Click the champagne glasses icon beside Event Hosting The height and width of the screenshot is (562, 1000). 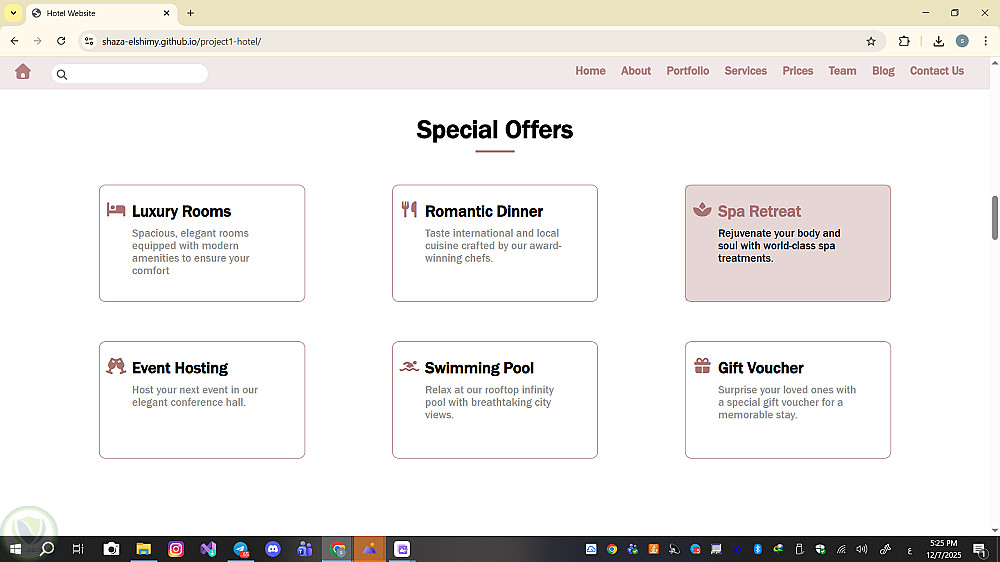(x=115, y=366)
